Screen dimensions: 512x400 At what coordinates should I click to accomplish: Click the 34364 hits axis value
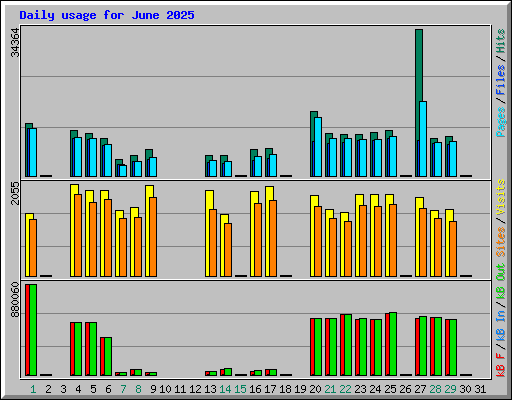click(x=15, y=42)
